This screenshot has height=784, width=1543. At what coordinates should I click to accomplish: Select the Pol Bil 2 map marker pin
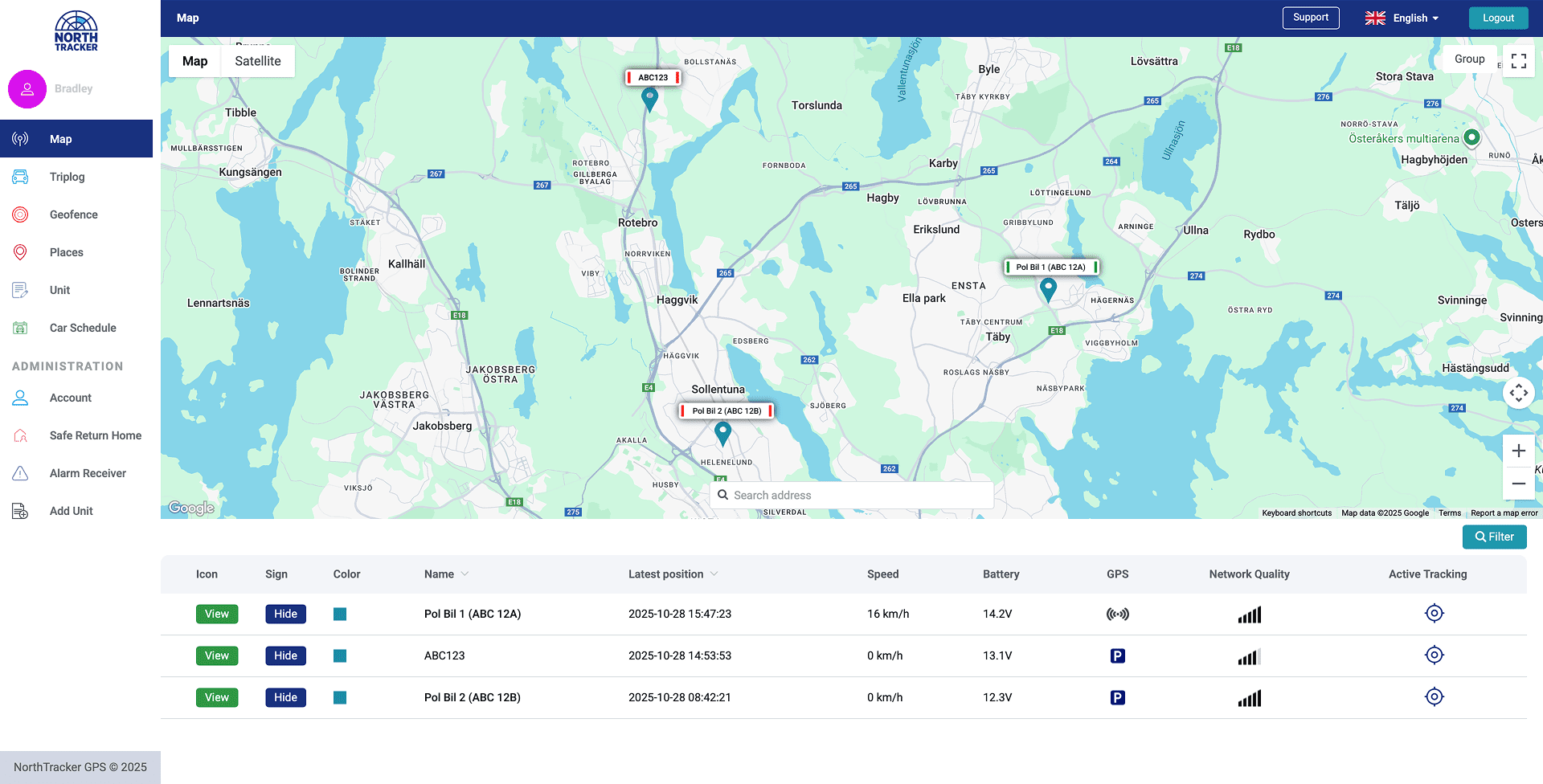tap(723, 433)
